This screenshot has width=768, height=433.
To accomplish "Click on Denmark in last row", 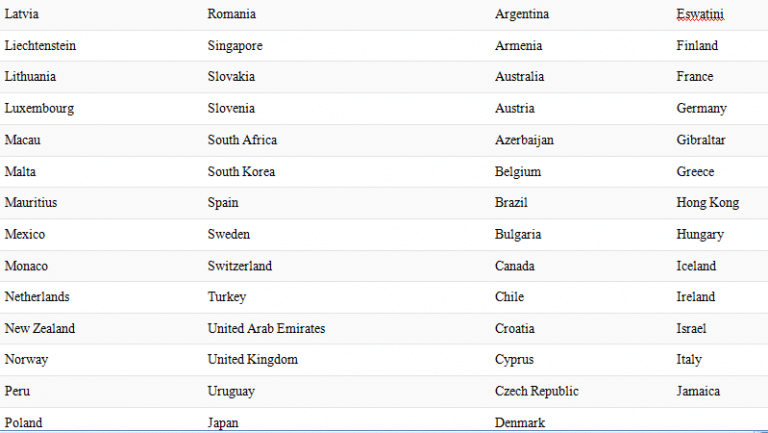I will coord(520,423).
